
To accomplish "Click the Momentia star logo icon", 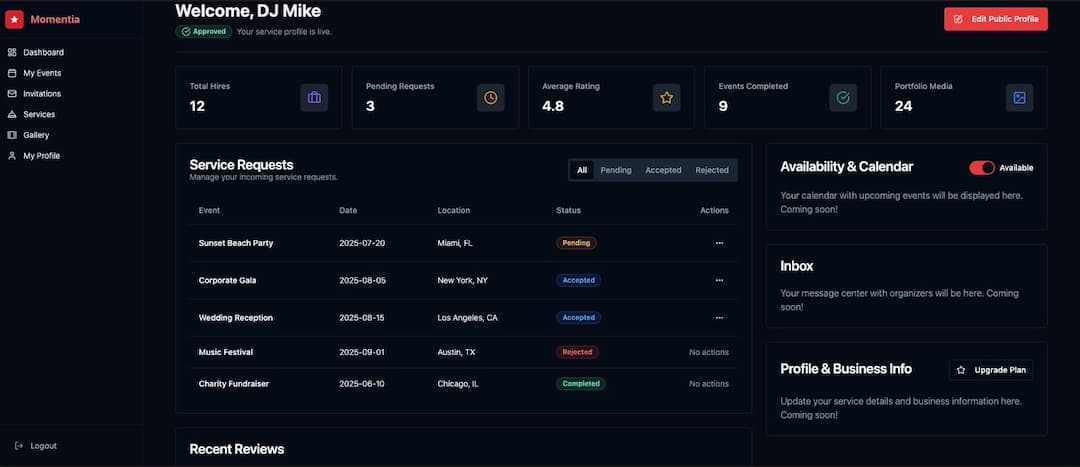I will tap(14, 19).
